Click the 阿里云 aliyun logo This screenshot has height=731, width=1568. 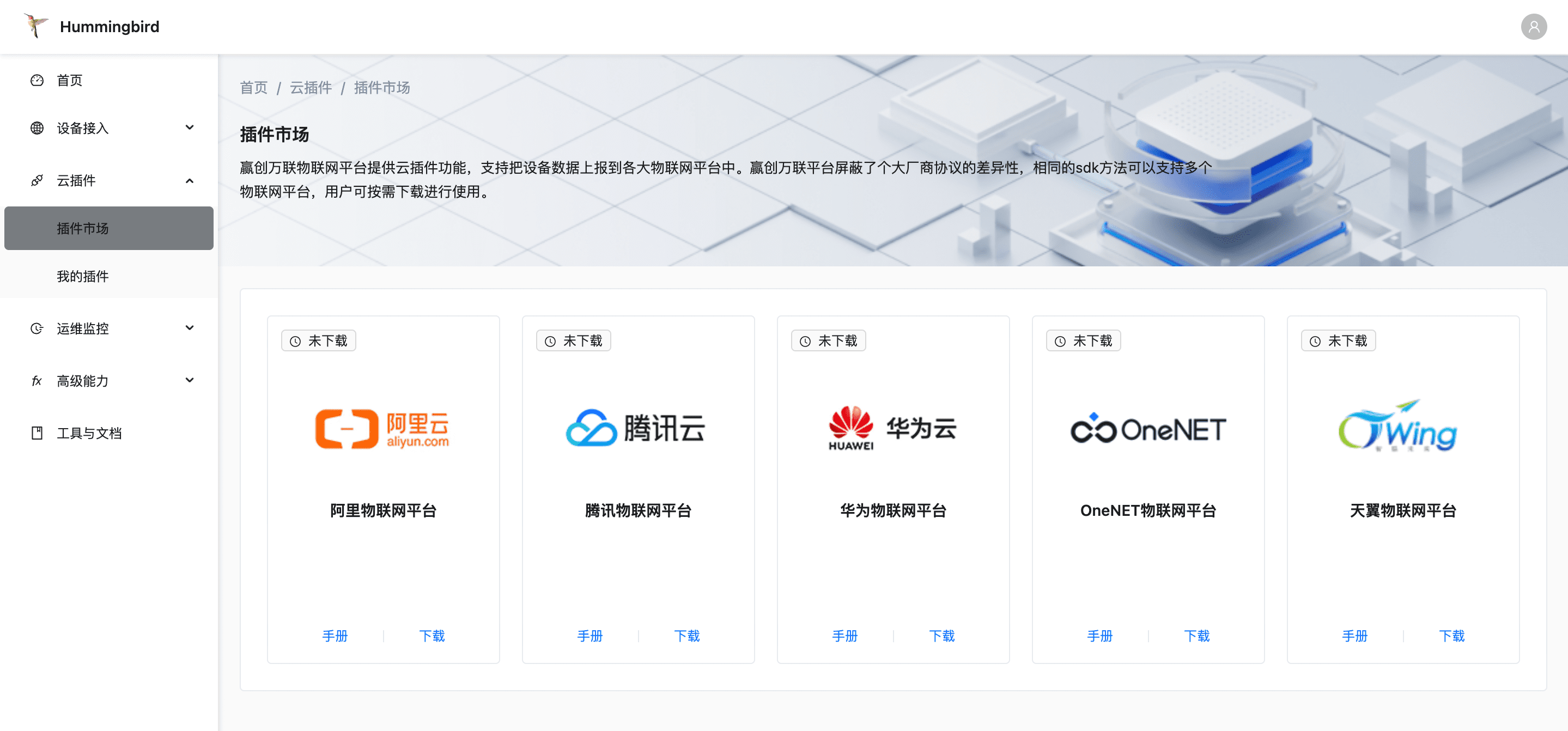coord(382,429)
